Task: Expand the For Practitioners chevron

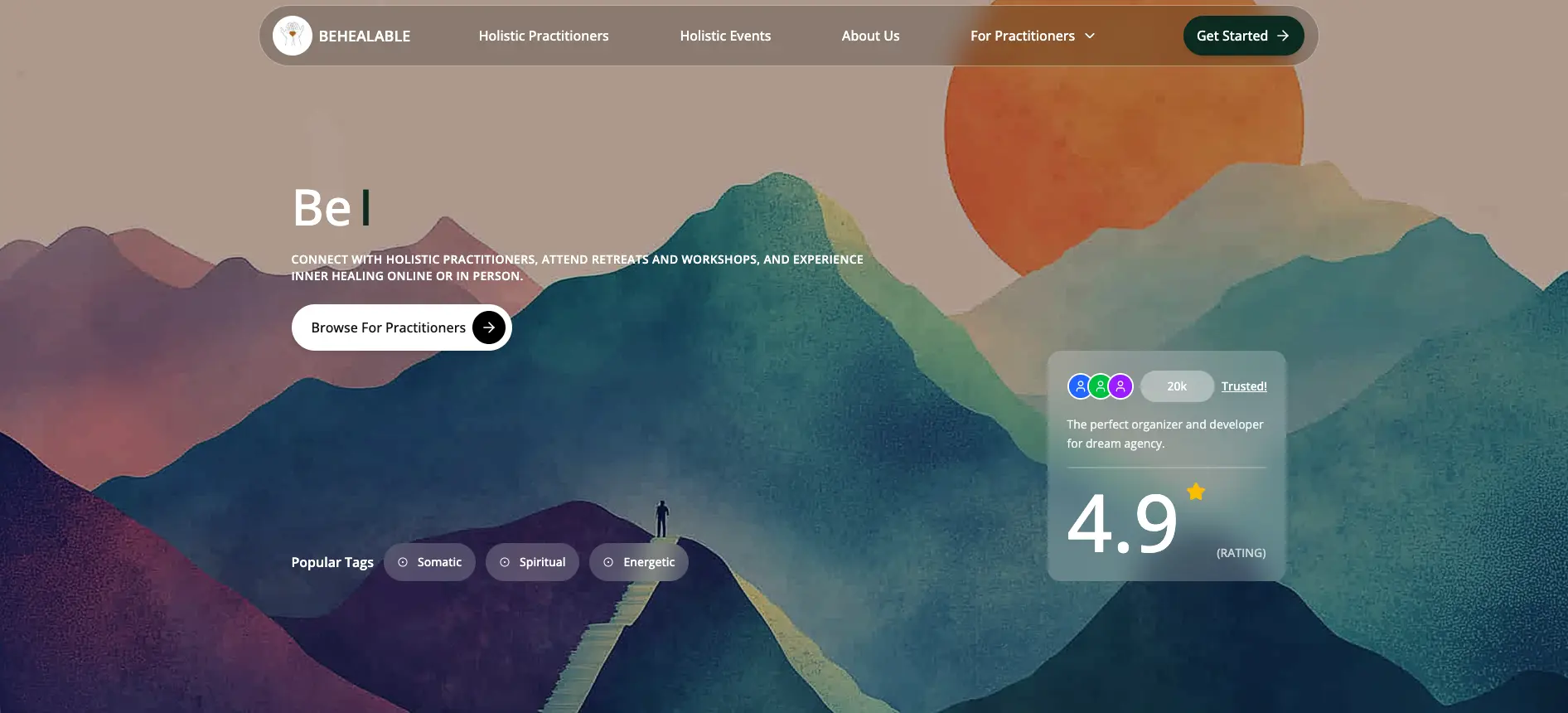Action: 1090,36
